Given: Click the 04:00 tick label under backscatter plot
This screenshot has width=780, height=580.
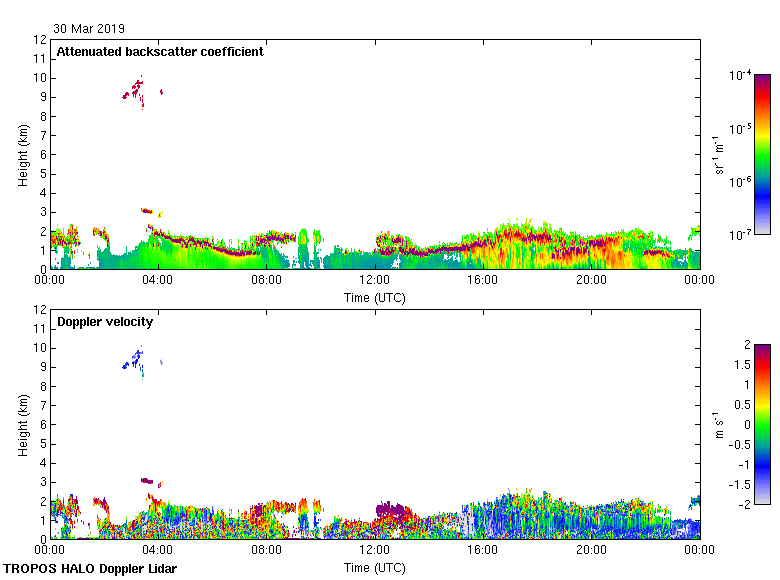Looking at the screenshot, I should point(158,281).
